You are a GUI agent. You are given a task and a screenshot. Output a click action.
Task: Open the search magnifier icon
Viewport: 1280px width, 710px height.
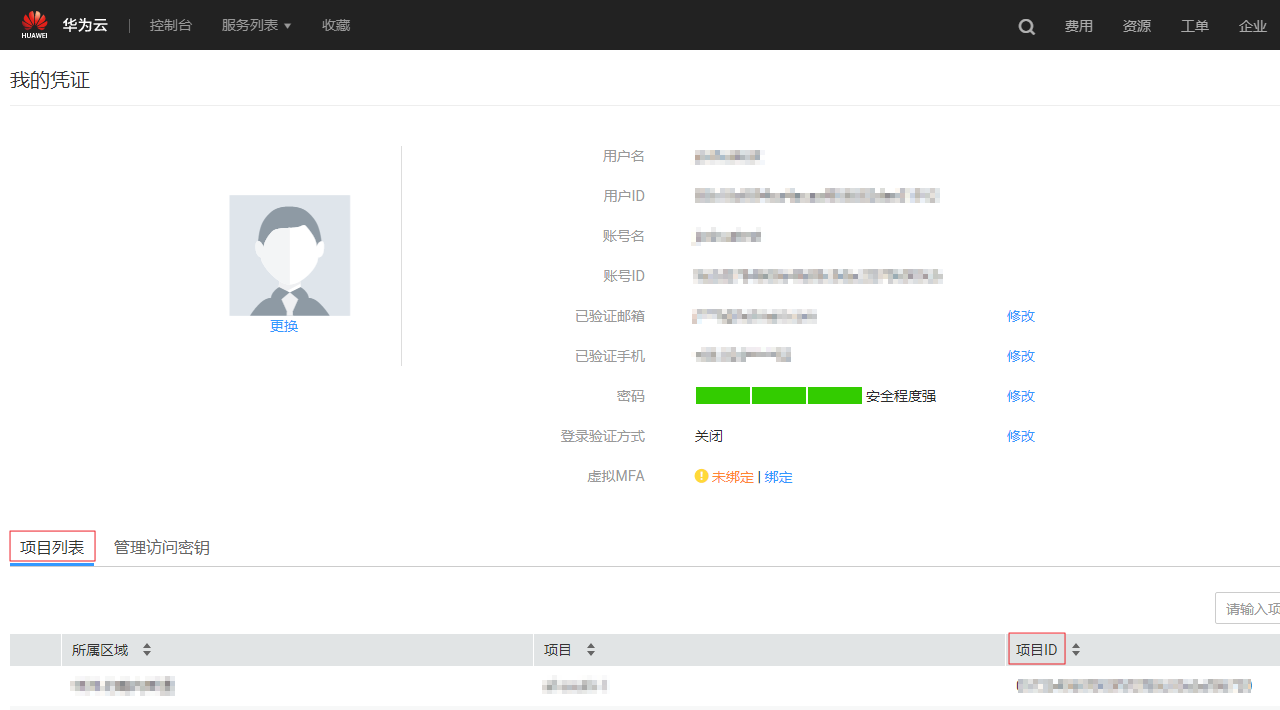click(x=1027, y=27)
